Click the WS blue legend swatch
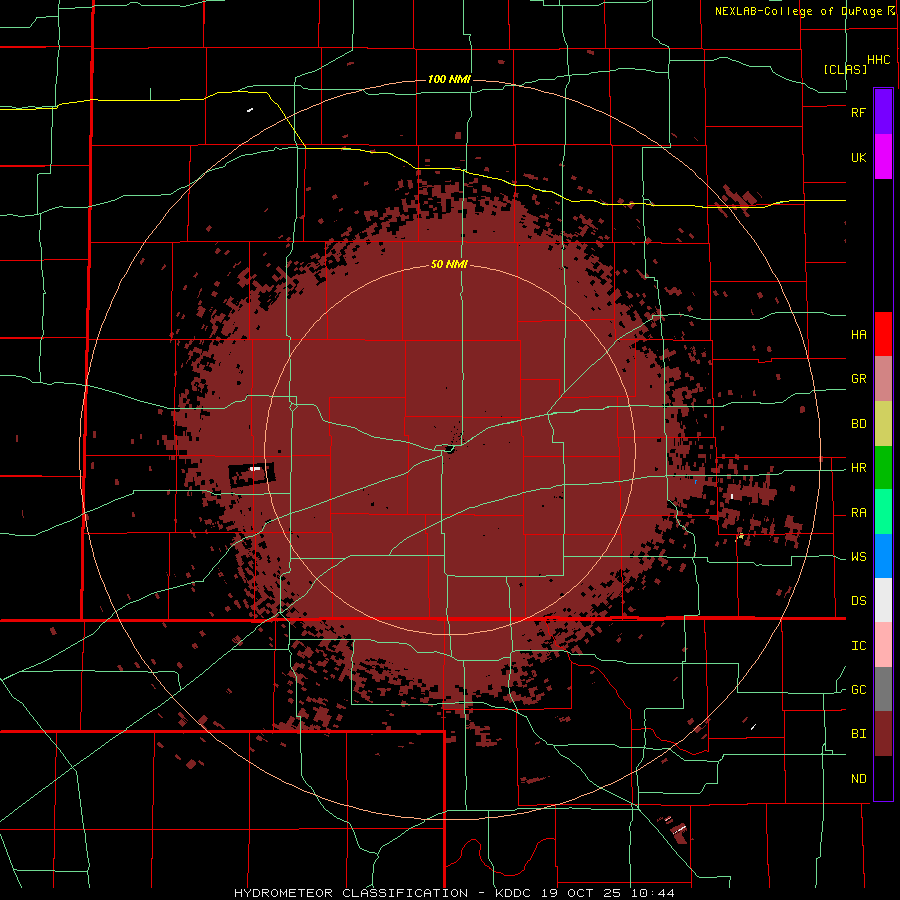The height and width of the screenshot is (900, 900). (883, 556)
